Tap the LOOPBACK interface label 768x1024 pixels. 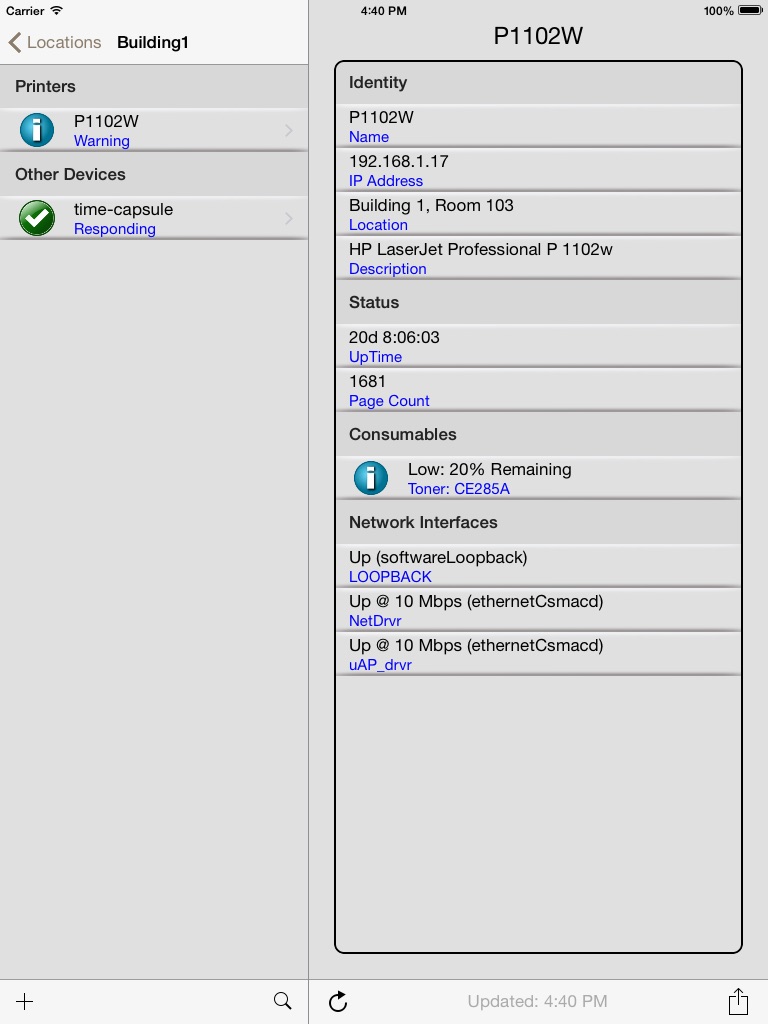390,577
